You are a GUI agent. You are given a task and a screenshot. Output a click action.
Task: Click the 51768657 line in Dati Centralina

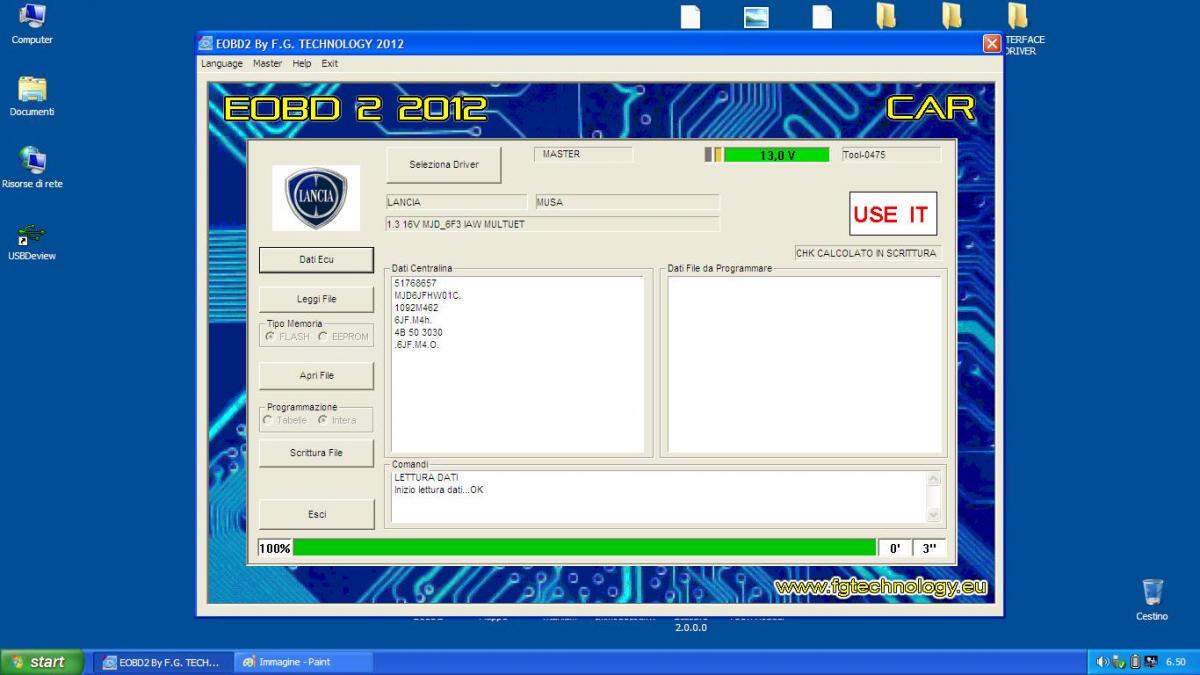415,284
